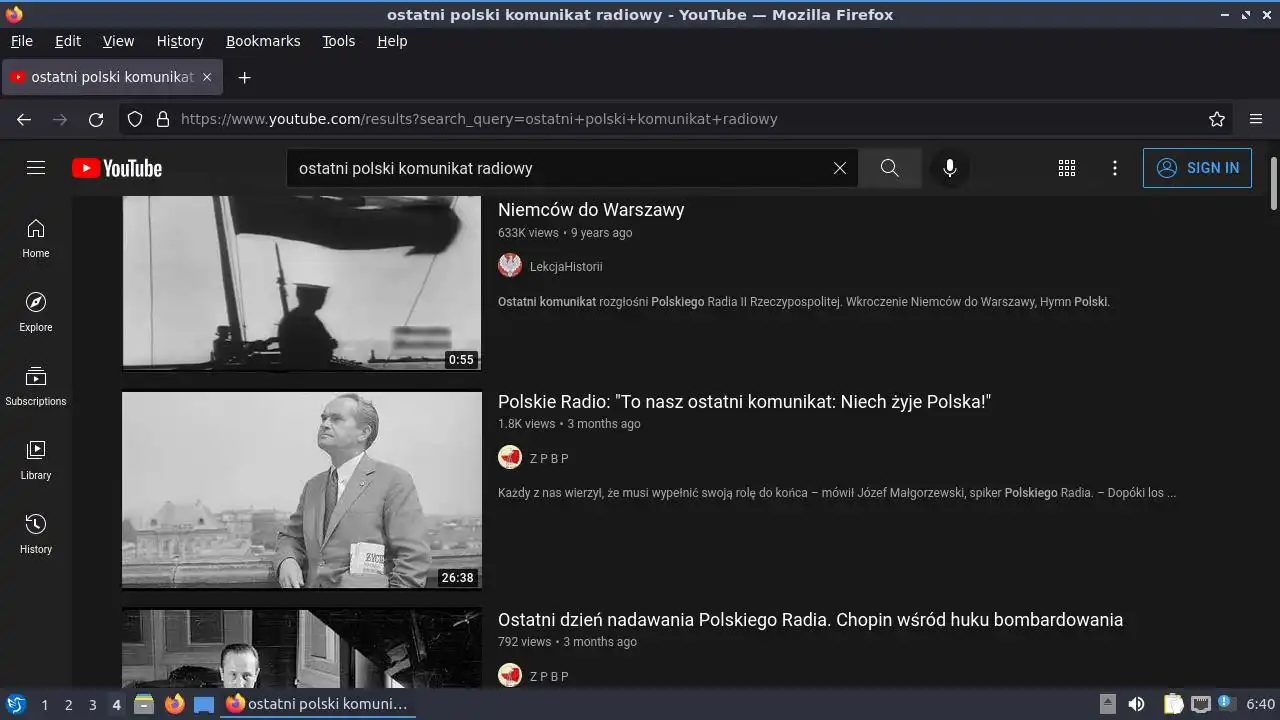The width and height of the screenshot is (1280, 720).
Task: Open the system start menu icon in taskbar
Action: pyautogui.click(x=15, y=704)
